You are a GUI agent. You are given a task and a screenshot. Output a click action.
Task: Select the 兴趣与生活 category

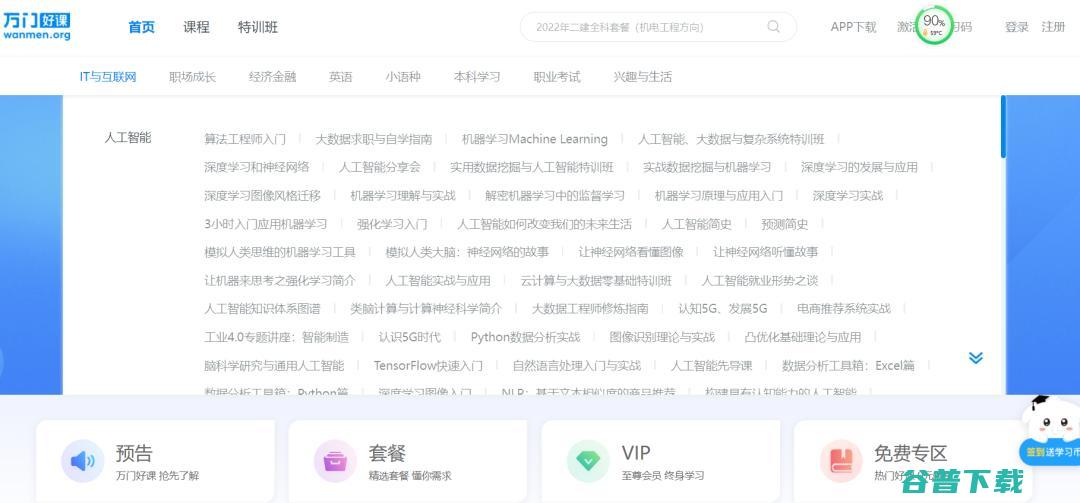tap(643, 76)
